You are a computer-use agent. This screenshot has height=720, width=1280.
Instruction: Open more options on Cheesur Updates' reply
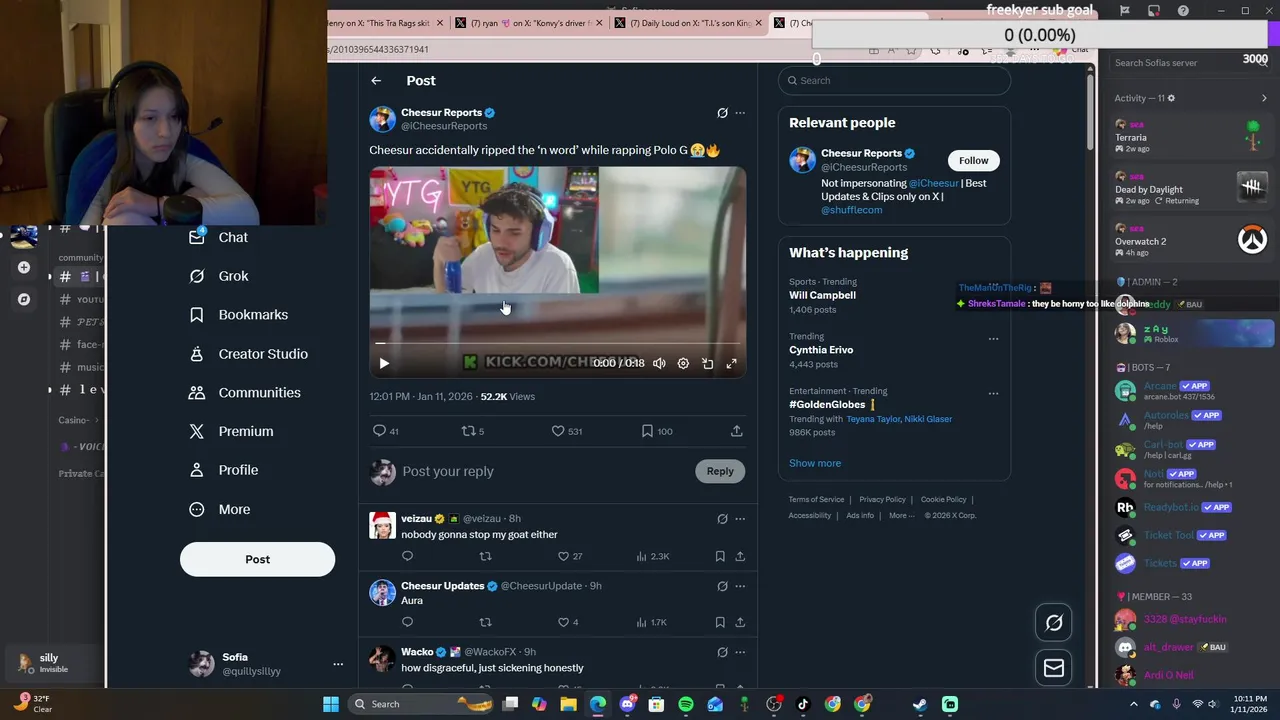[740, 586]
